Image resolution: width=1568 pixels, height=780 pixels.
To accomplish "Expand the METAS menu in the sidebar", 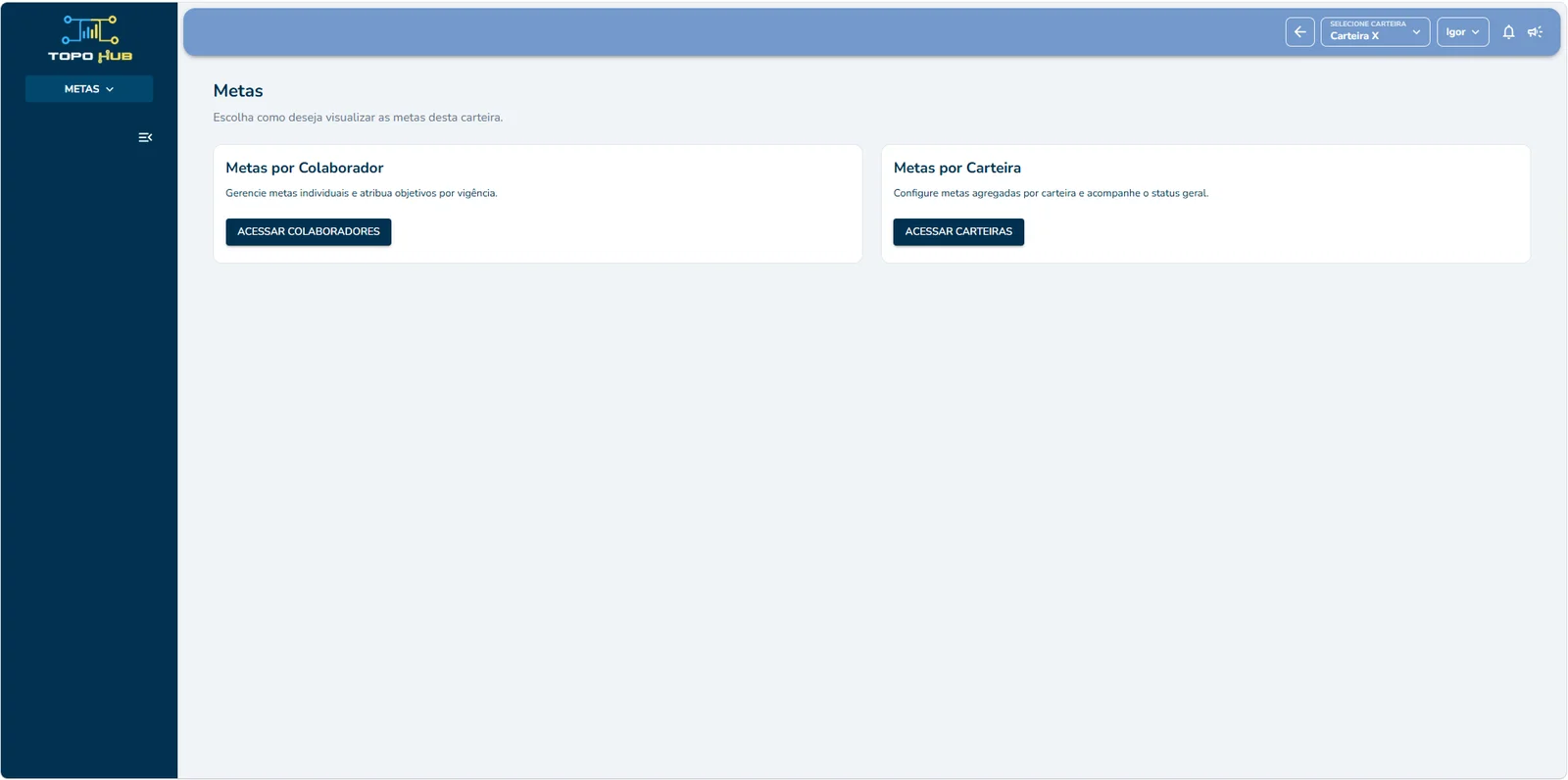I will tap(89, 89).
